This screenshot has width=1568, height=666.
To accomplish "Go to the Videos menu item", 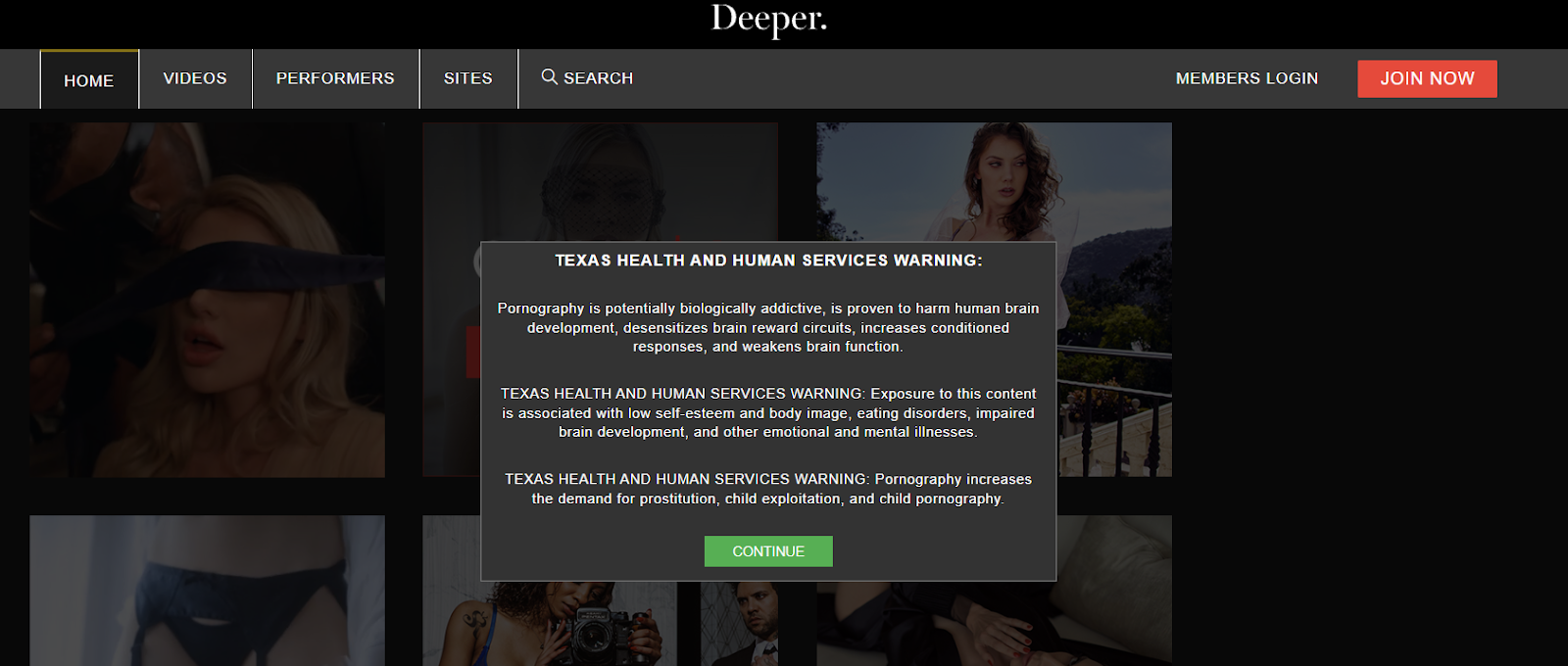I will [x=195, y=78].
